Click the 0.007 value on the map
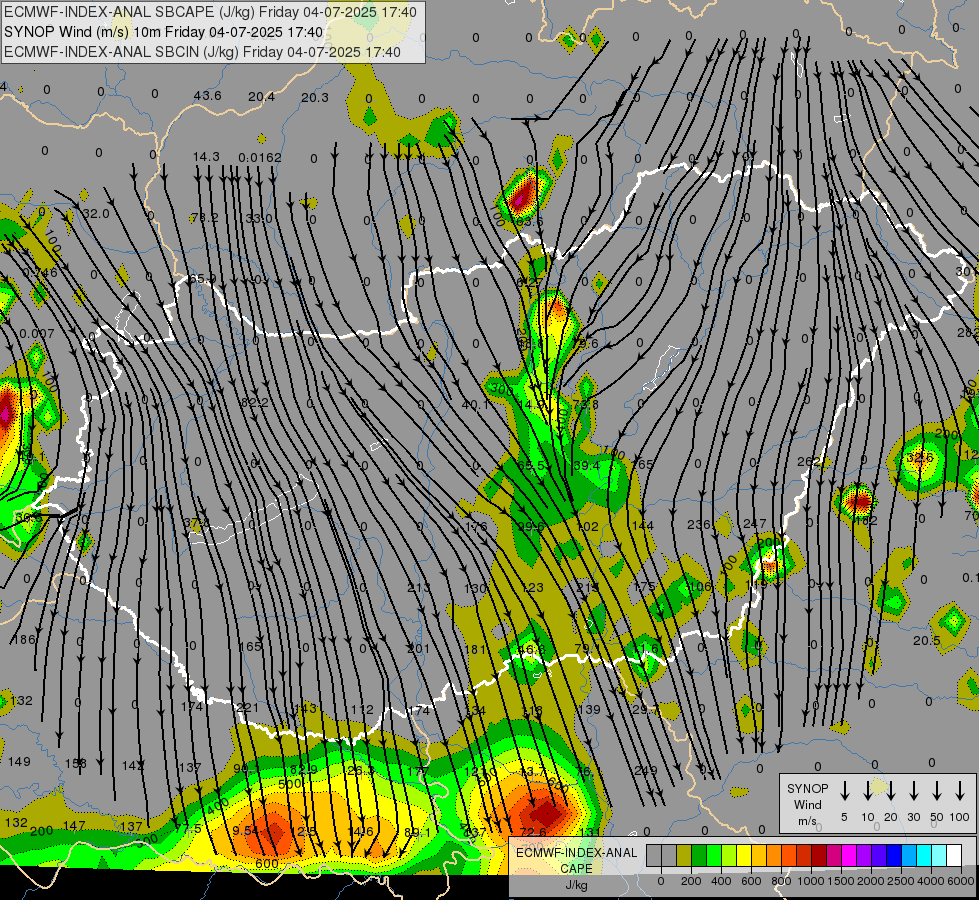979x900 pixels. 37,334
